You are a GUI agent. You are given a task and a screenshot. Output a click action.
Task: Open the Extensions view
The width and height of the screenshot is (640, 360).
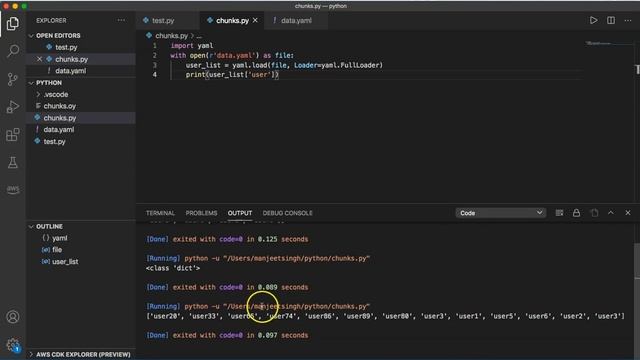coord(13,134)
